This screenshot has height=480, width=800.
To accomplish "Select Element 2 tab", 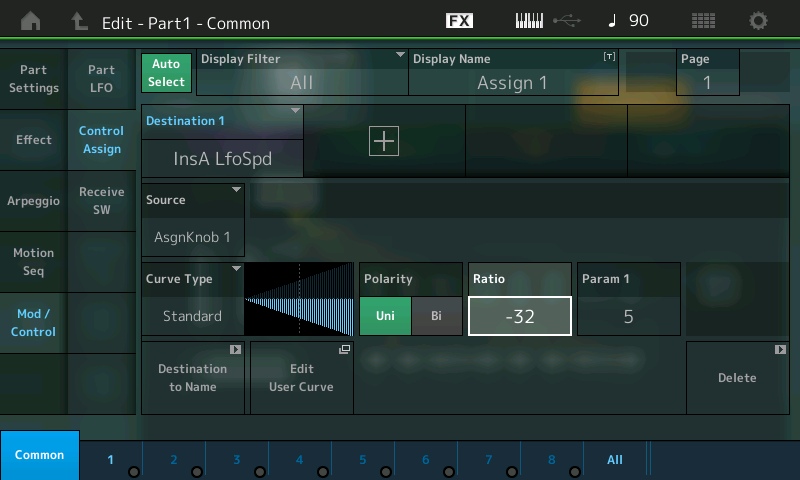I will [x=174, y=460].
